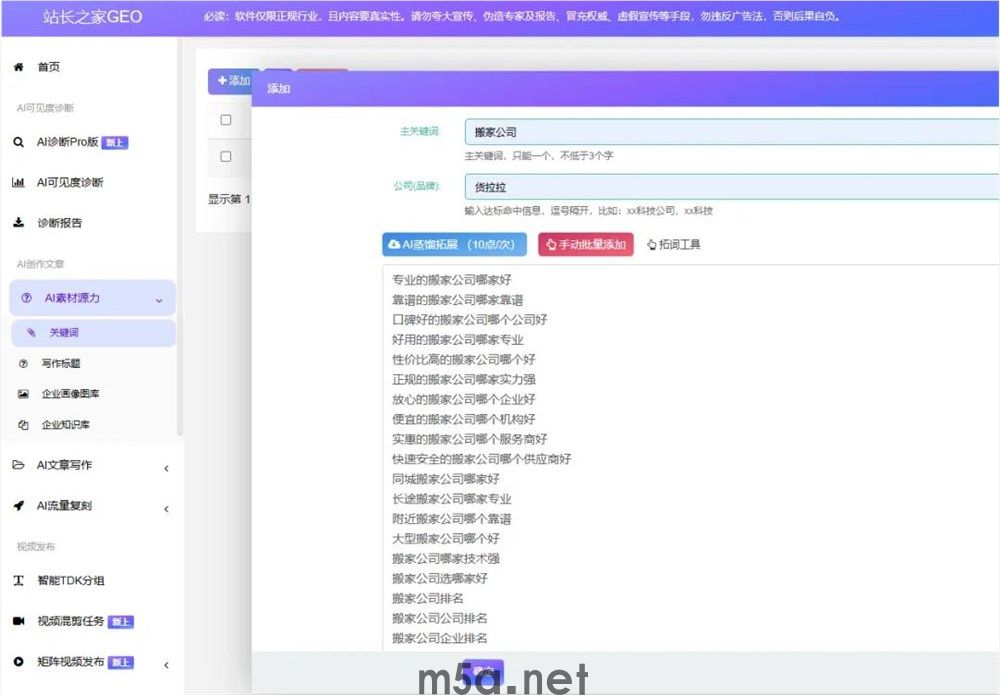Click the line 性价比高的搬家公司哪个好
Screen dimensions: 1000x695
coord(464,359)
